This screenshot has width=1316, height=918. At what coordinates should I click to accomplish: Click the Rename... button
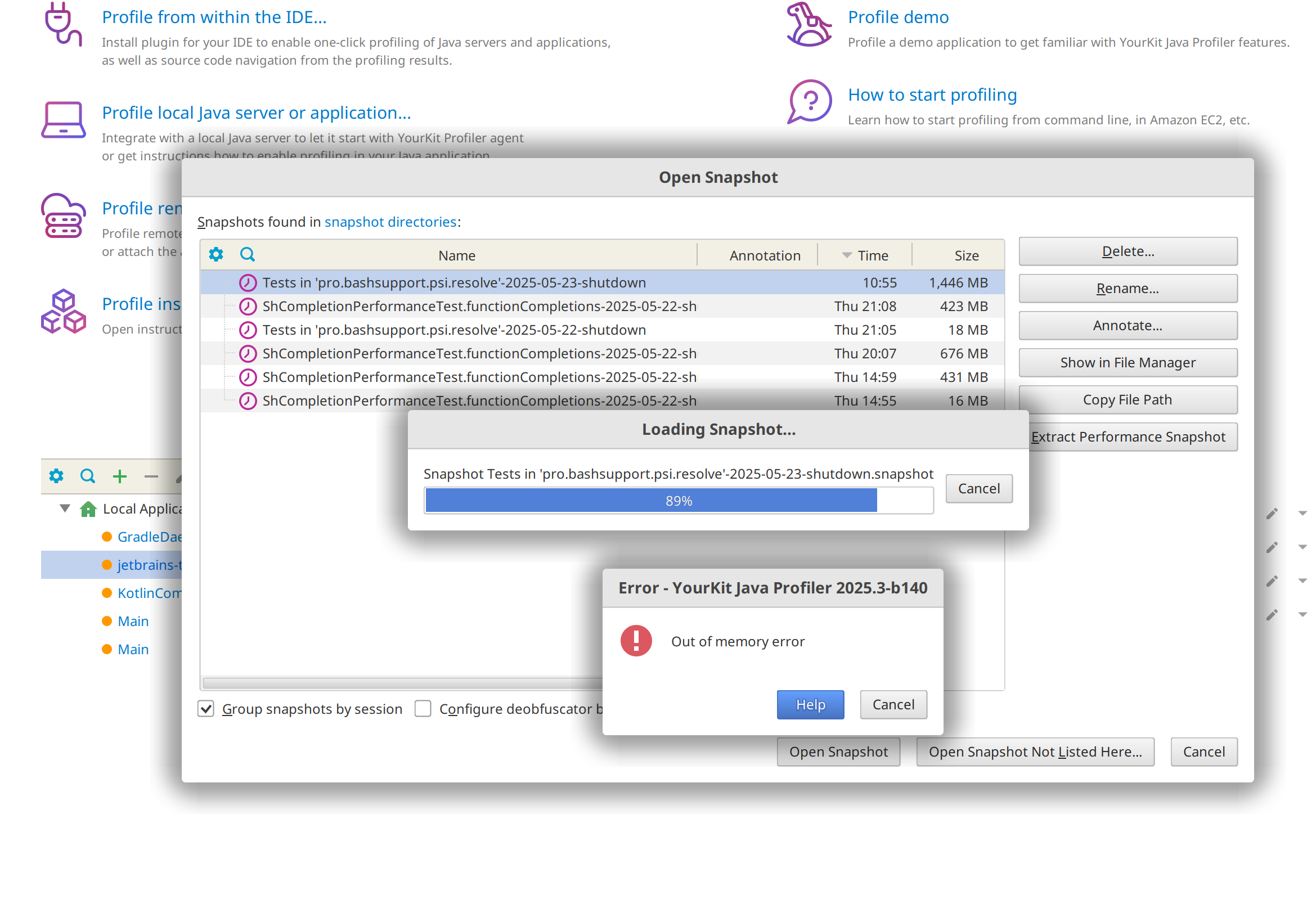tap(1128, 288)
